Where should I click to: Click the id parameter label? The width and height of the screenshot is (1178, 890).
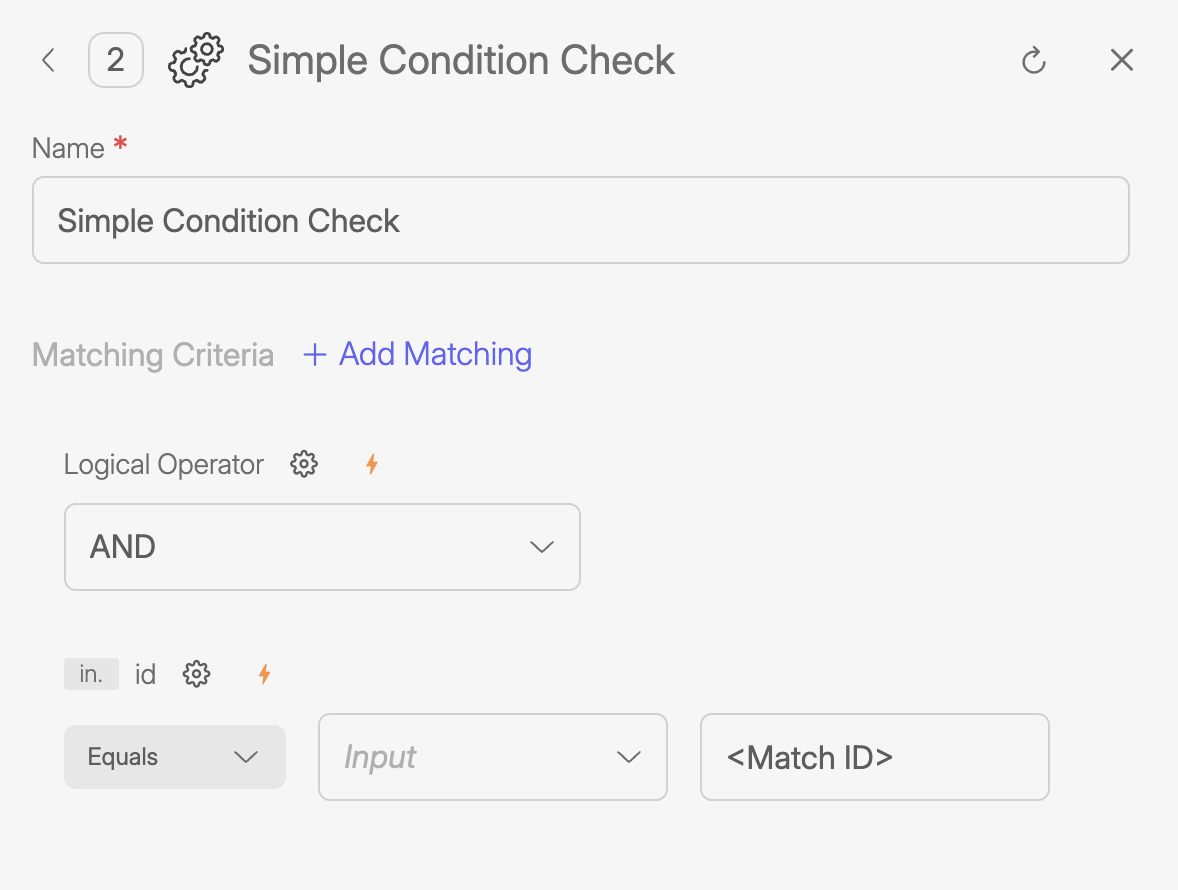tap(146, 675)
